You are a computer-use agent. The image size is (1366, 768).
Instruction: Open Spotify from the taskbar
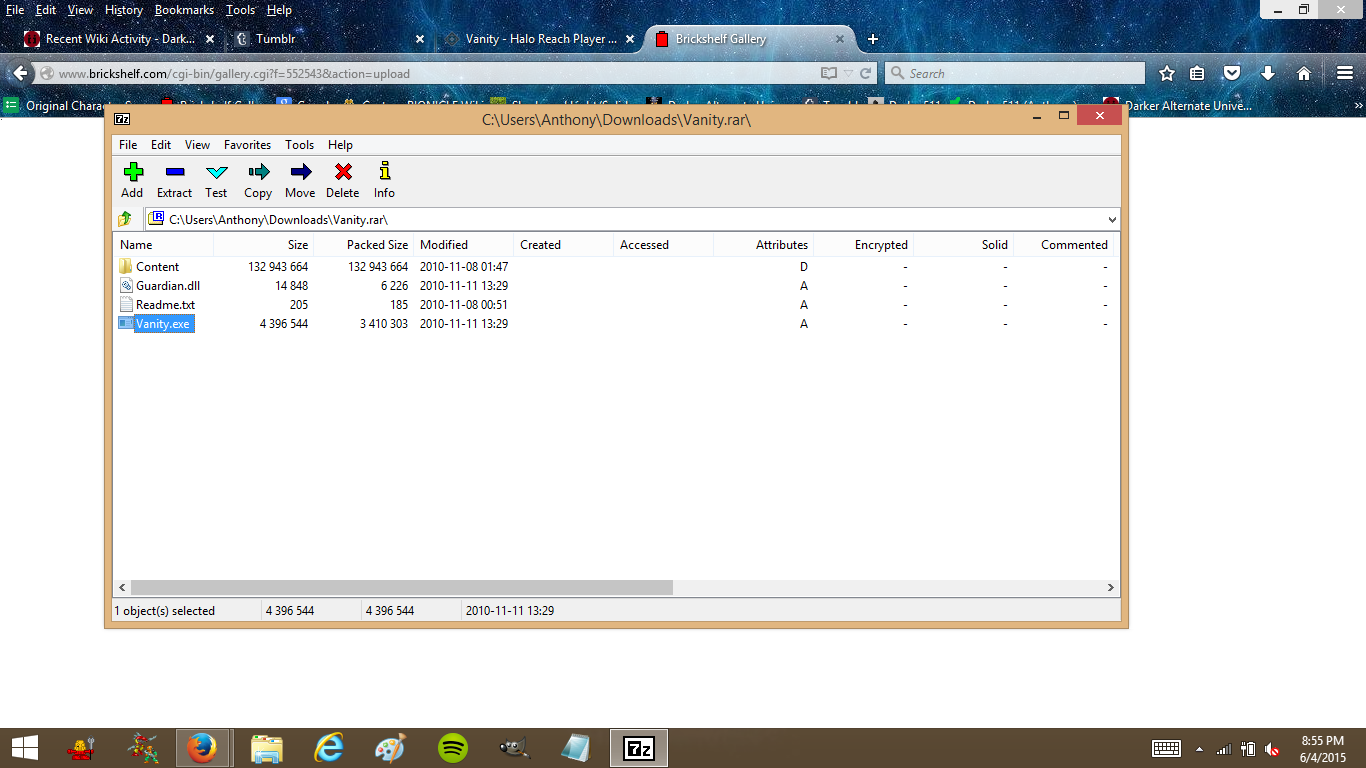point(453,748)
